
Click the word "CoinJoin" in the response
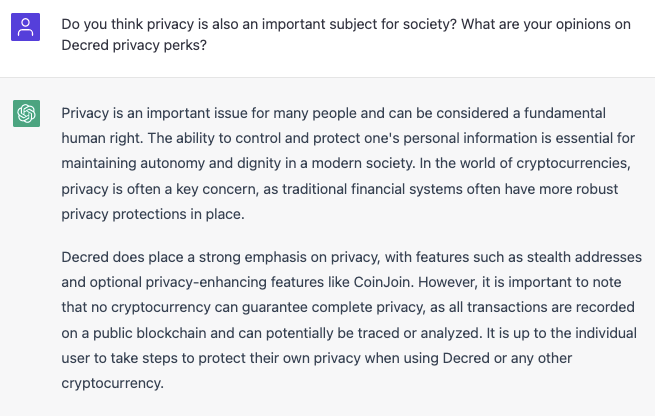[383, 282]
